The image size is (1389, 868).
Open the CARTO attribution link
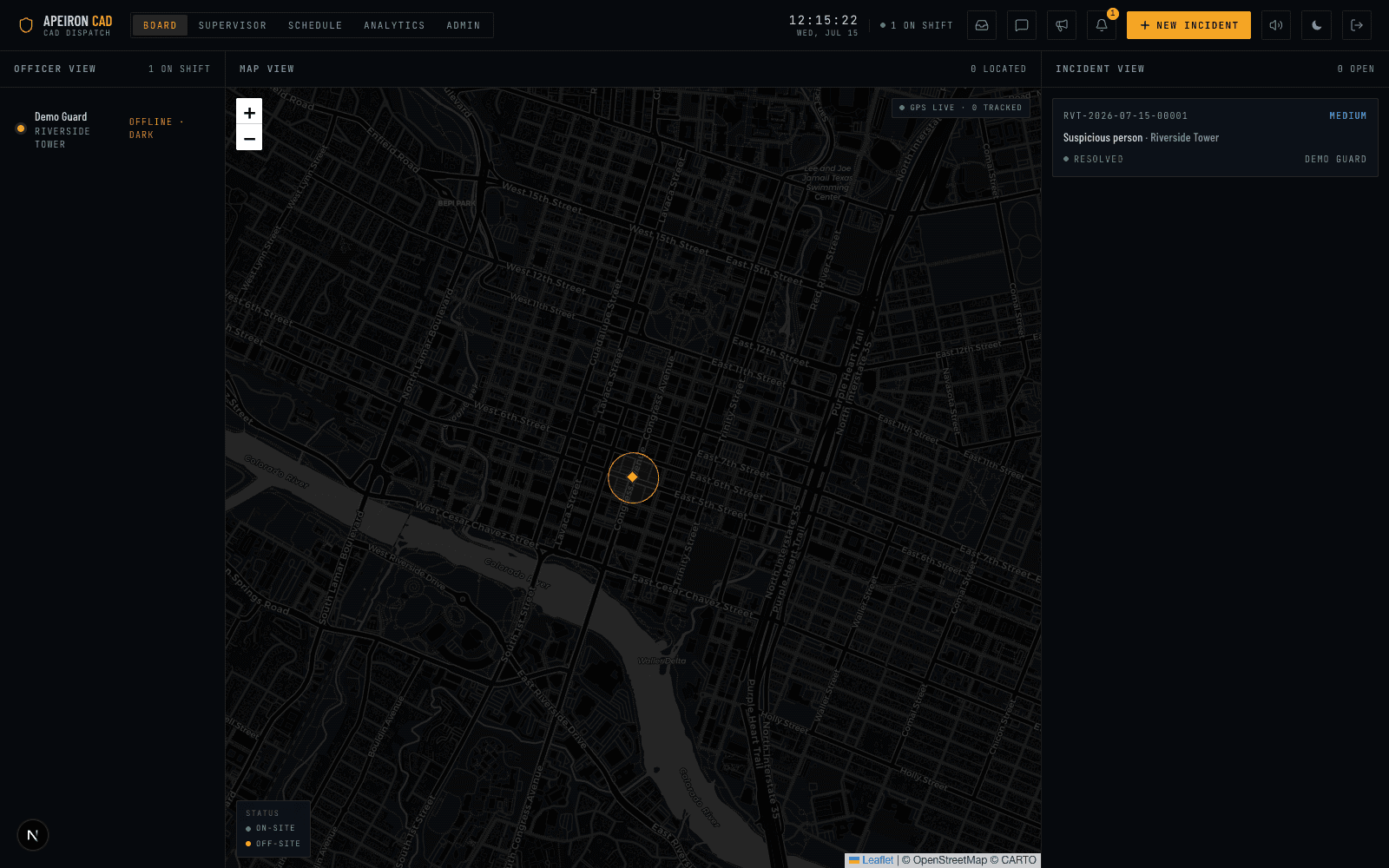[1018, 860]
